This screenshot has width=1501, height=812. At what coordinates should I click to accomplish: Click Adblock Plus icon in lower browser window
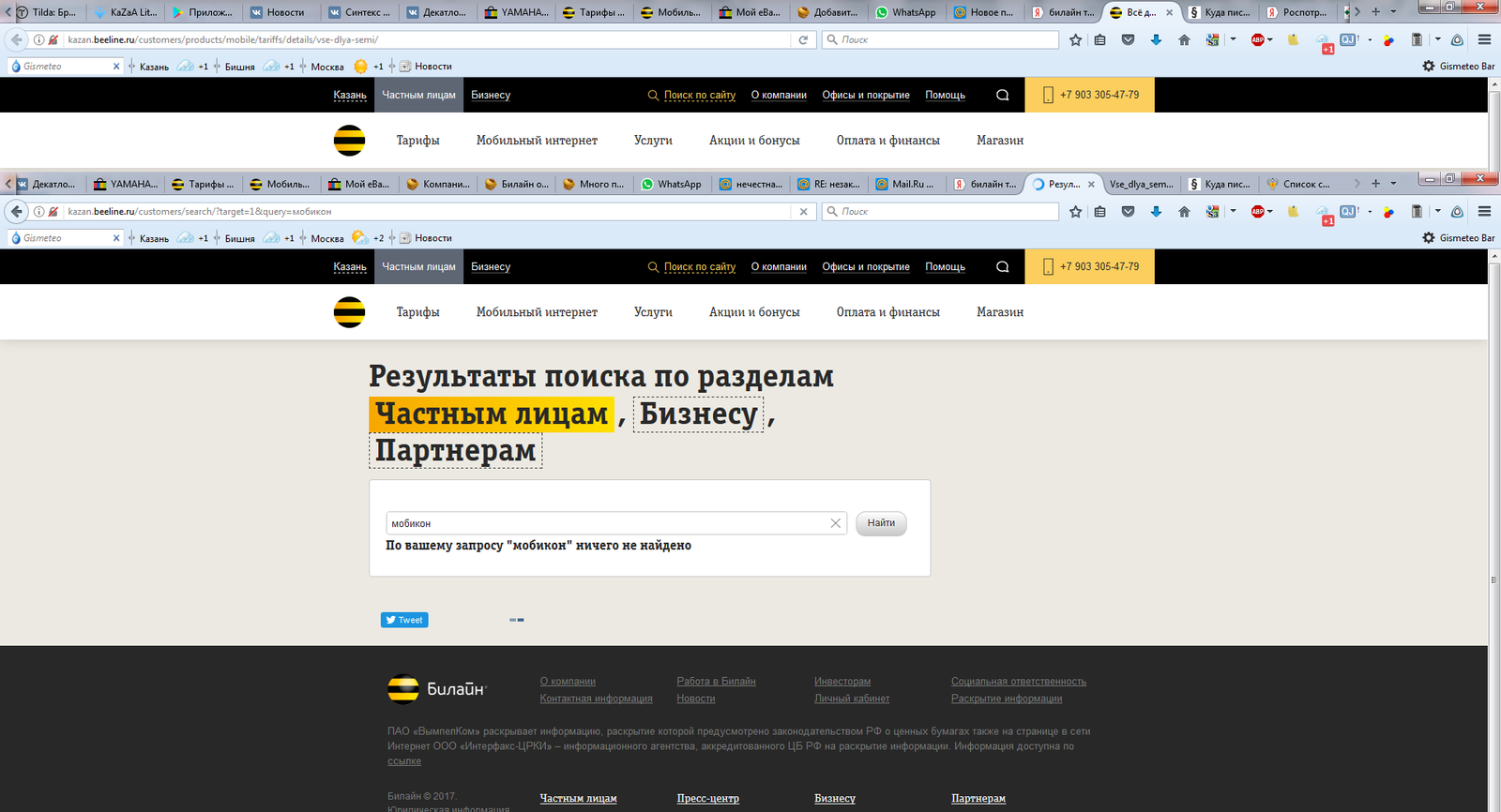click(x=1258, y=212)
